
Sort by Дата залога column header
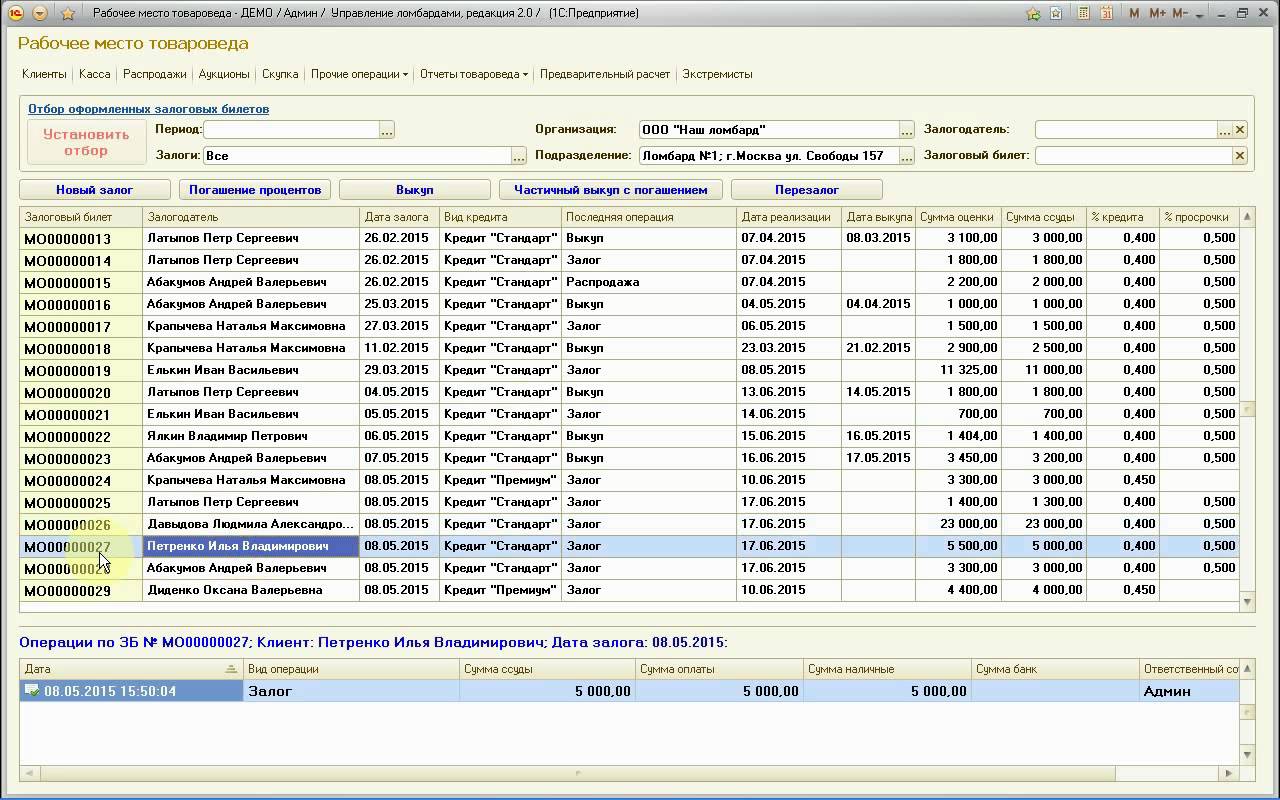tap(399, 217)
